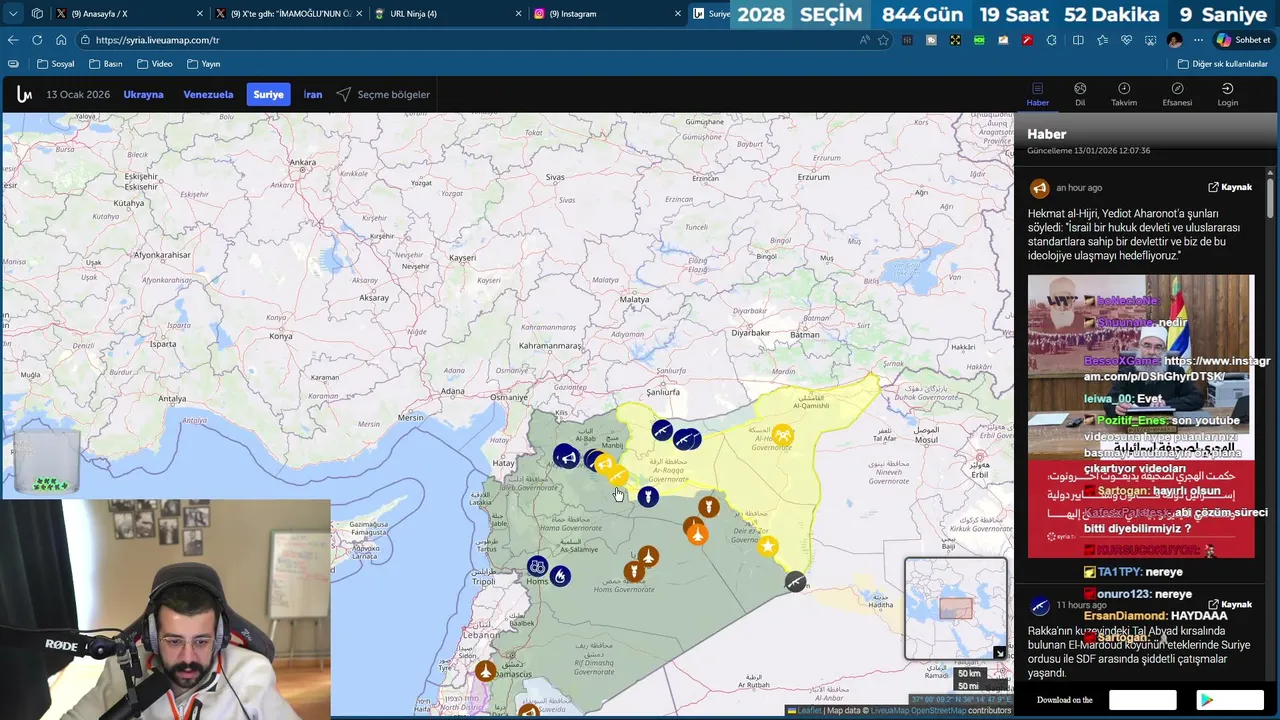Select the blue rifle marker east of Manbij

[x=662, y=430]
